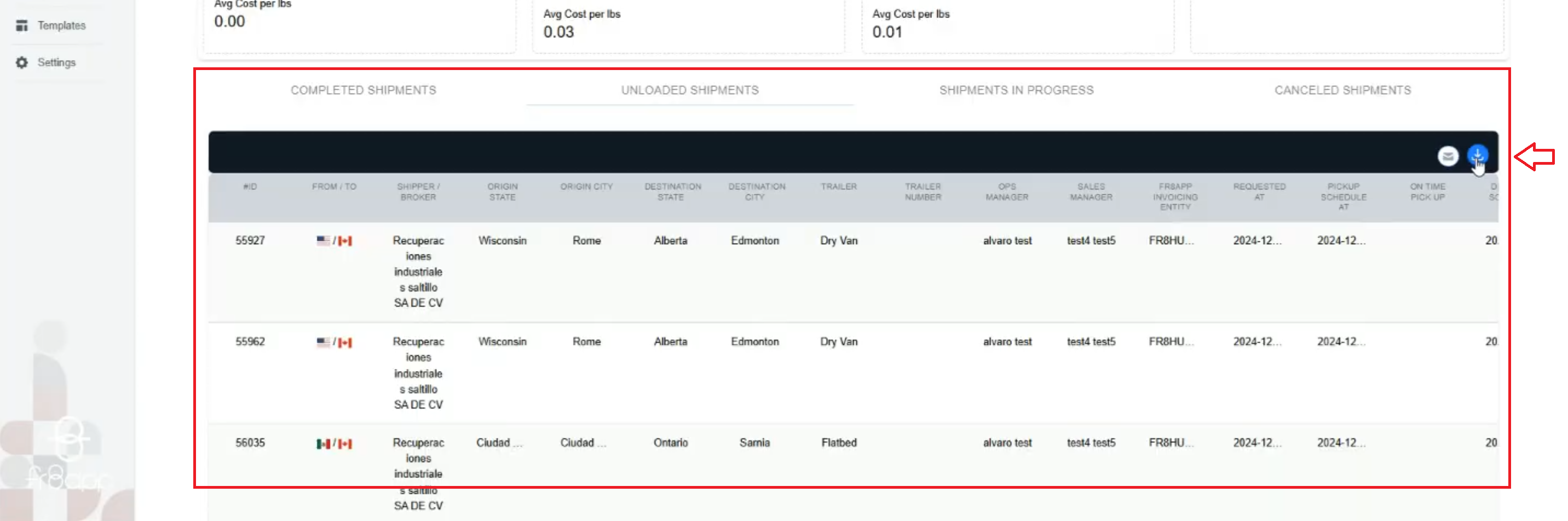The height and width of the screenshot is (521, 1568).
Task: Click Rome origin city in row 55927
Action: (586, 240)
